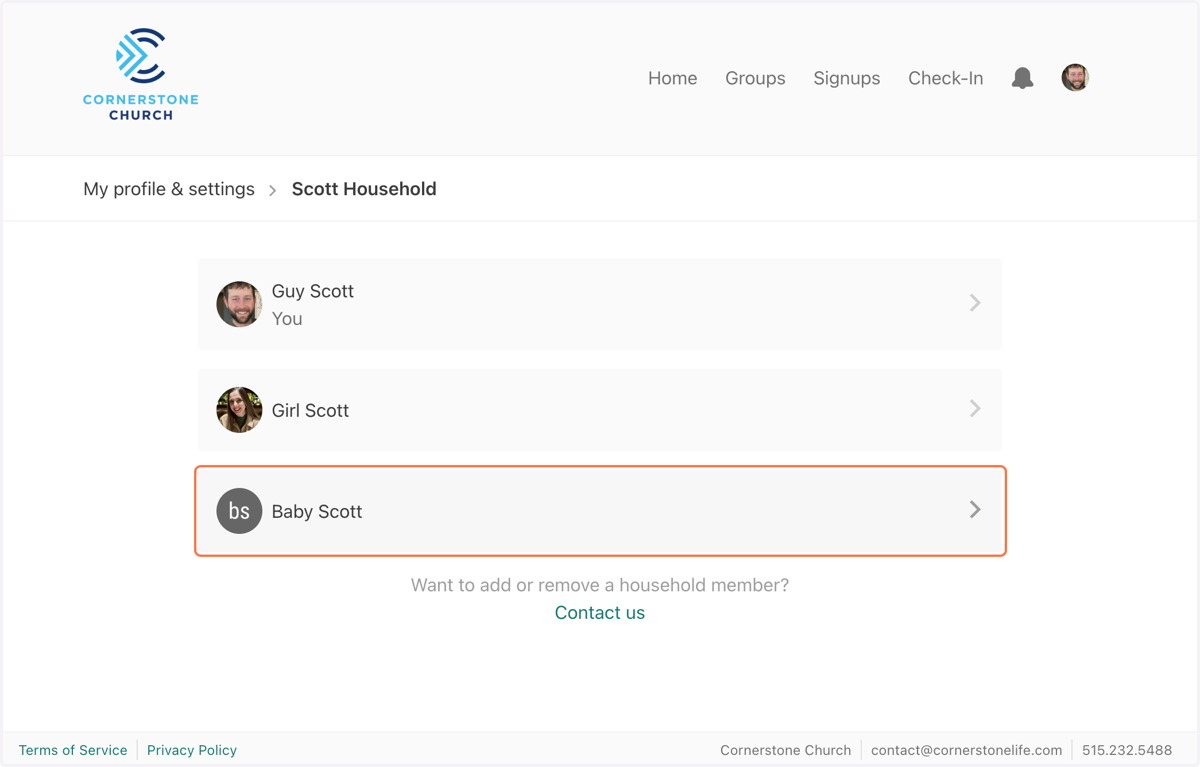Click Guy Scott's profile photo
The image size is (1200, 767).
239,304
